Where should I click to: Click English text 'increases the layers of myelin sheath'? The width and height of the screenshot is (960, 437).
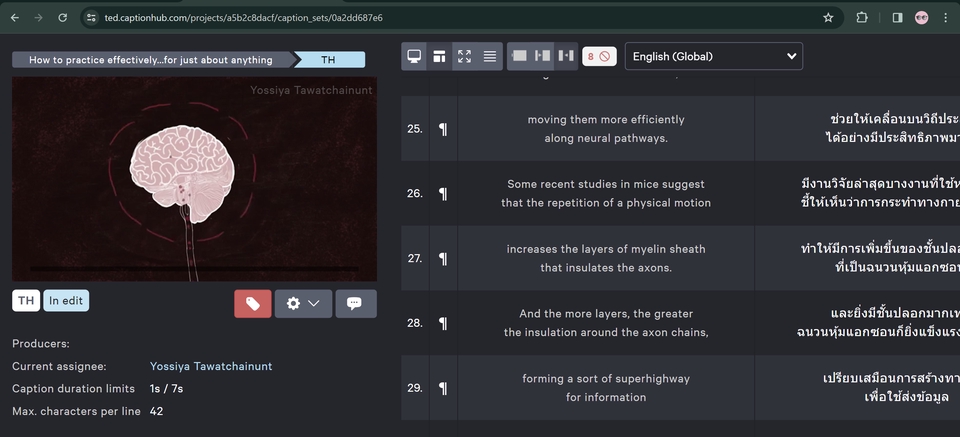coord(606,249)
